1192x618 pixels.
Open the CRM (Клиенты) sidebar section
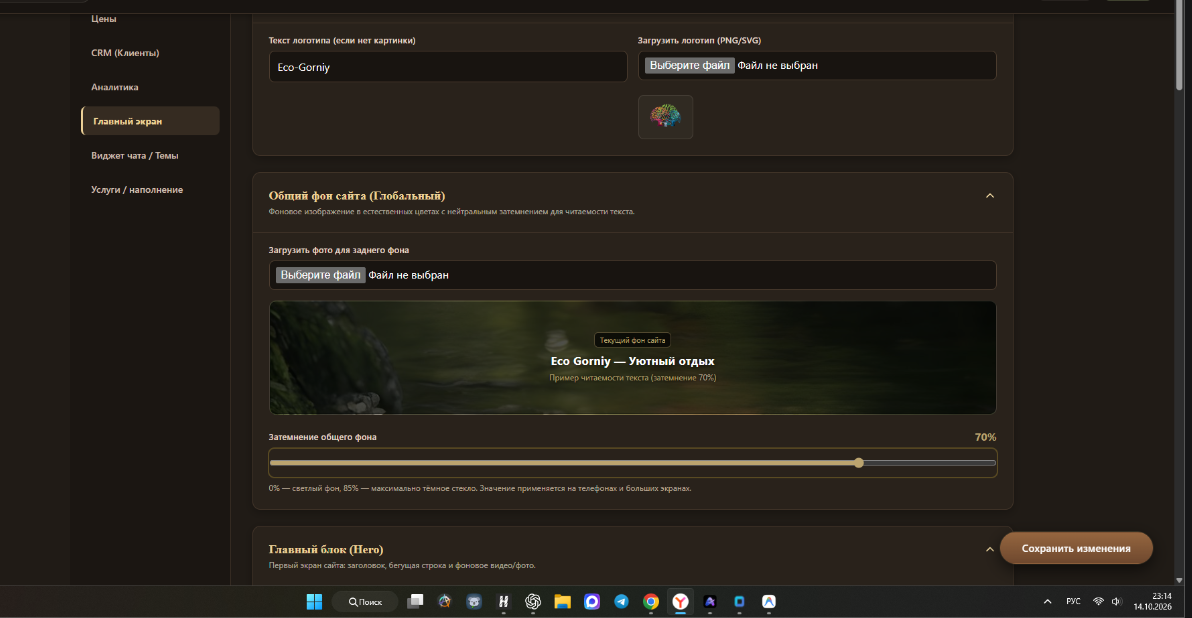coord(125,52)
